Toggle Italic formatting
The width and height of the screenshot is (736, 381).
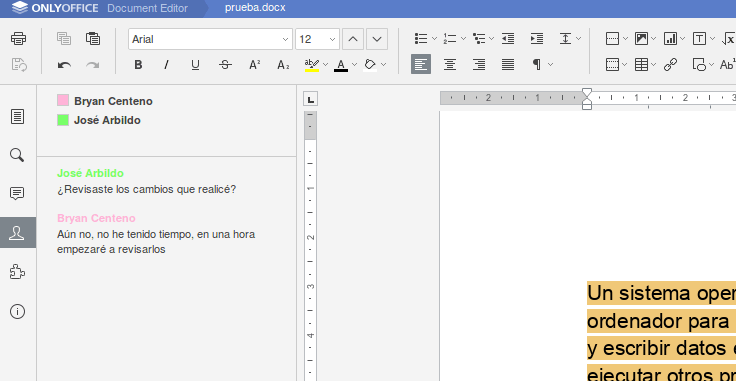(166, 65)
